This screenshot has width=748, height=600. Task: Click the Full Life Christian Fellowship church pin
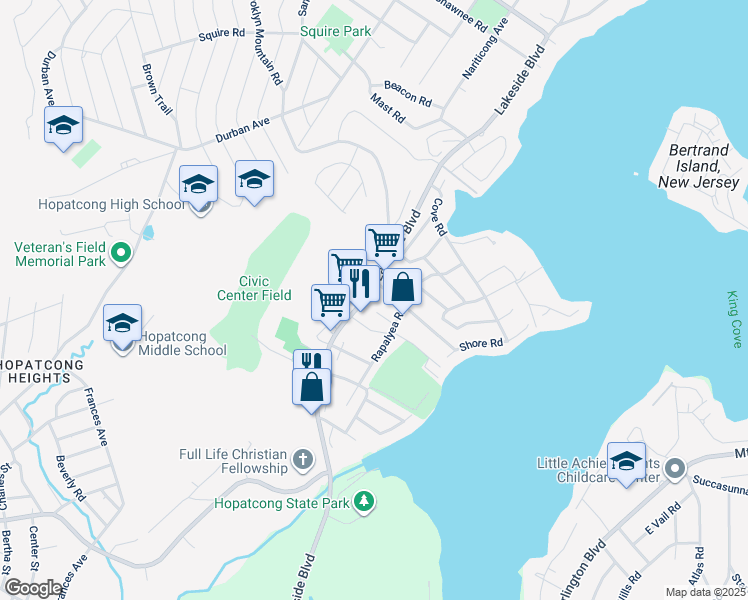click(302, 460)
